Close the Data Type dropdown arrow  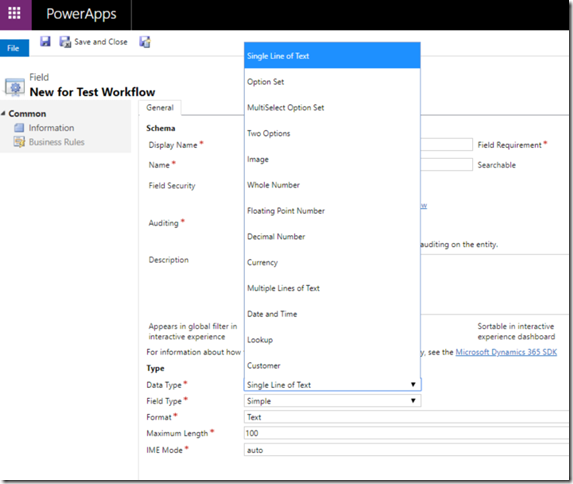pyautogui.click(x=413, y=385)
